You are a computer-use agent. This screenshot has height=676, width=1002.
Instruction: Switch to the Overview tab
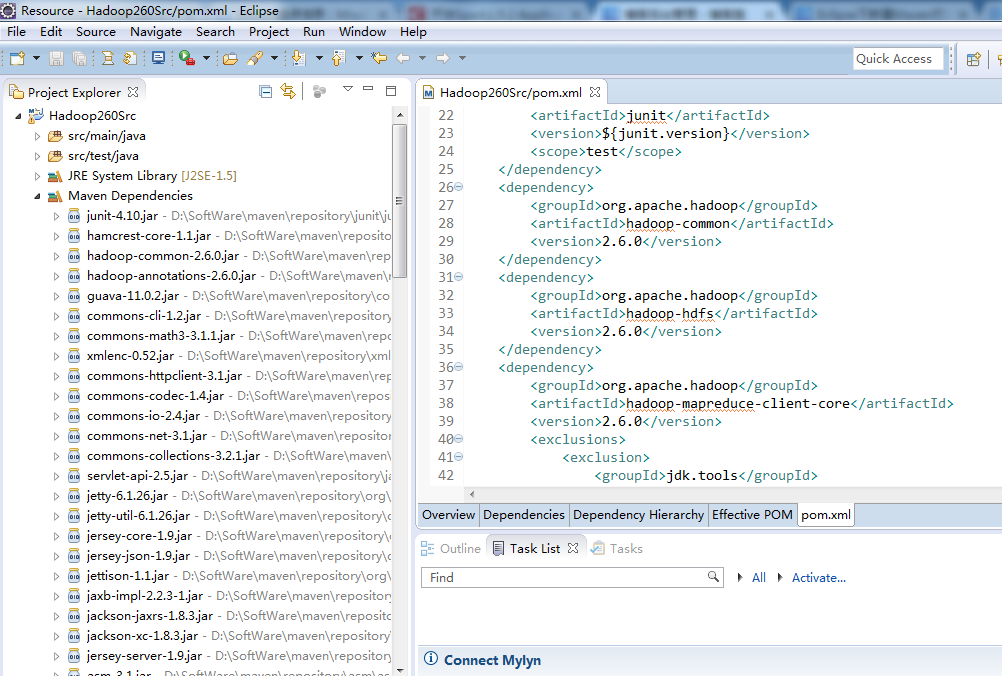[x=449, y=515]
